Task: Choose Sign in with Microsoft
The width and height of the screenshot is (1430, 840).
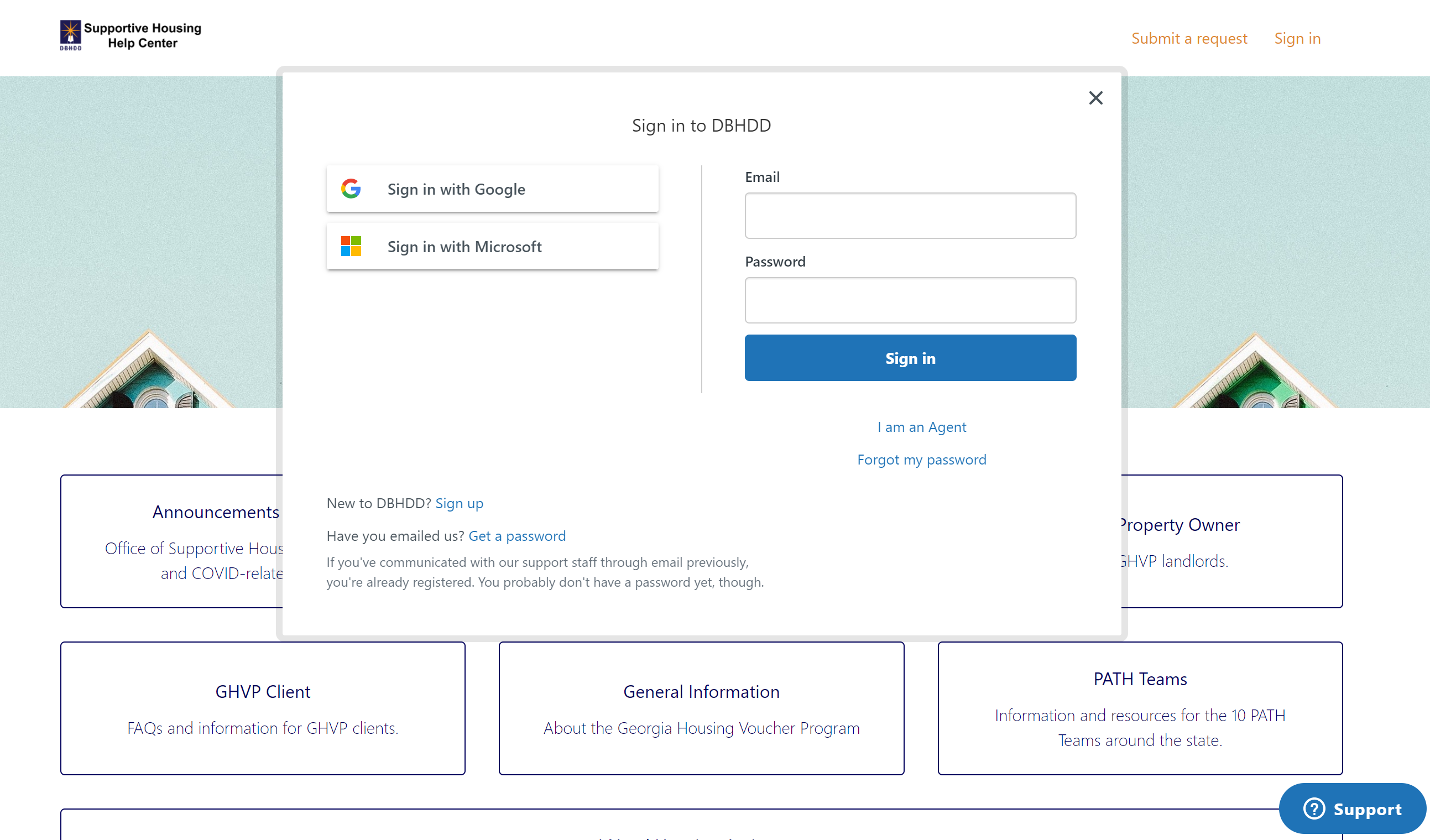Action: [x=492, y=246]
